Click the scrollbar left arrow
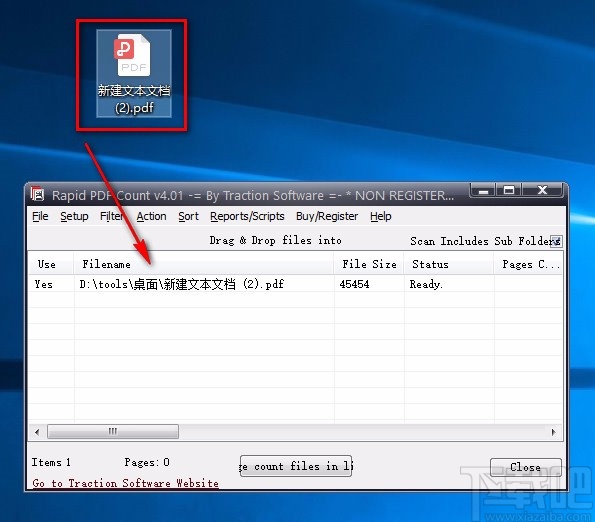 pyautogui.click(x=37, y=432)
